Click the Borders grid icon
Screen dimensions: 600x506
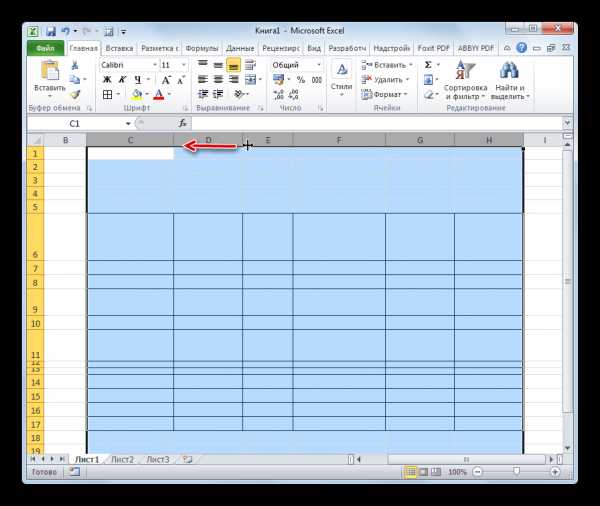[108, 94]
